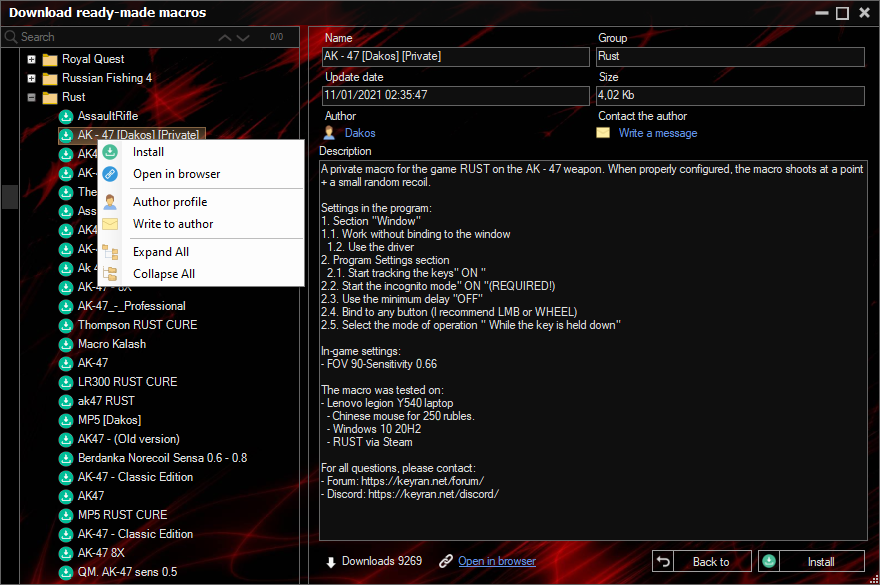Image resolution: width=880 pixels, height=585 pixels.
Task: Go to next search result with down arrow
Action: pos(243,38)
